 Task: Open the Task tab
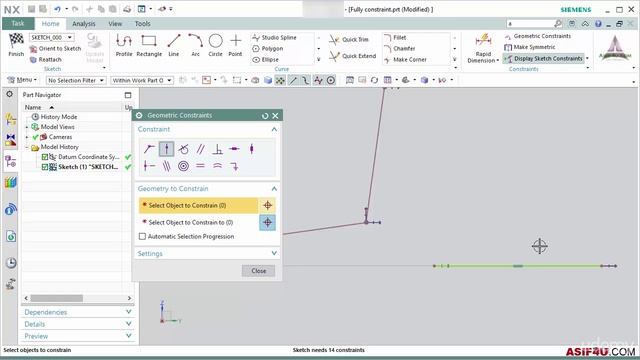[18, 24]
